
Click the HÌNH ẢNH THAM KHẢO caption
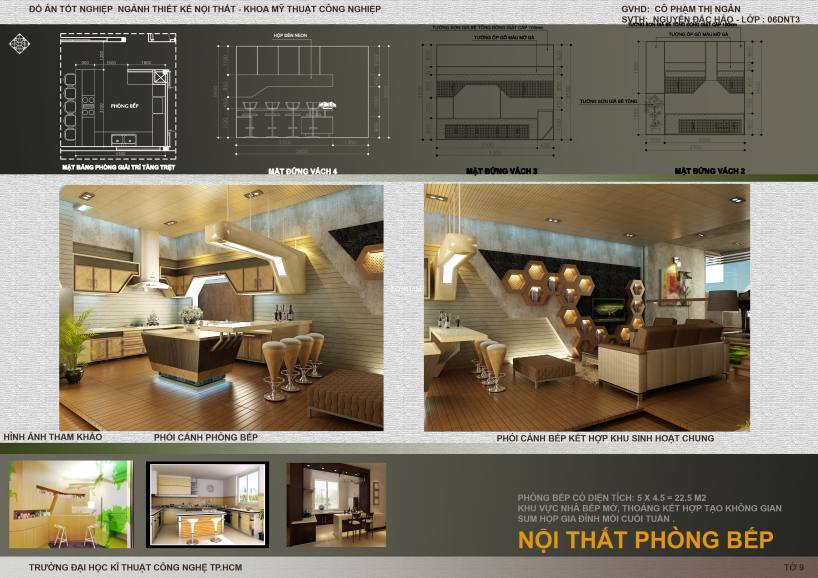click(x=52, y=438)
